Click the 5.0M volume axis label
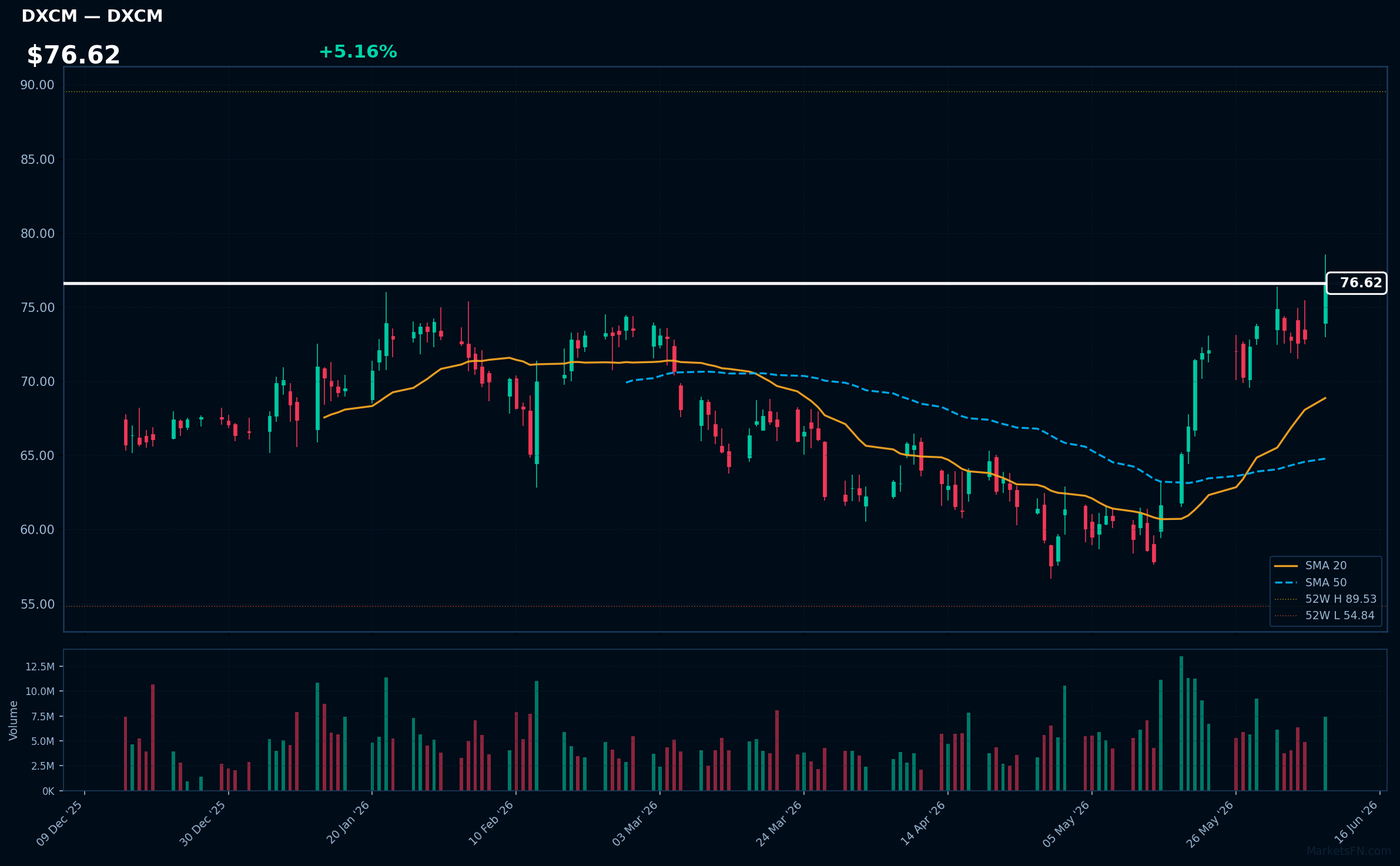Screen dimensions: 1400x866 (43, 741)
